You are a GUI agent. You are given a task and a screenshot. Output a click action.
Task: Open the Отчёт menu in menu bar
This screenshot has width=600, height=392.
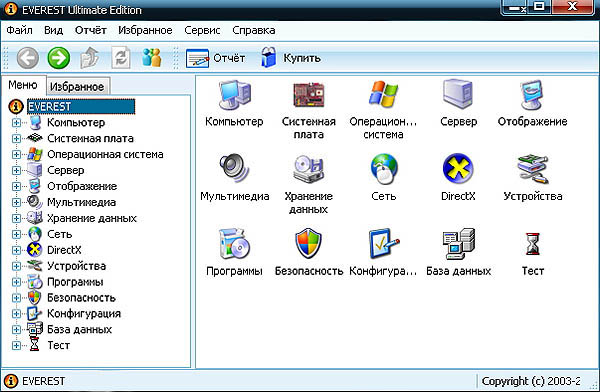(x=91, y=30)
